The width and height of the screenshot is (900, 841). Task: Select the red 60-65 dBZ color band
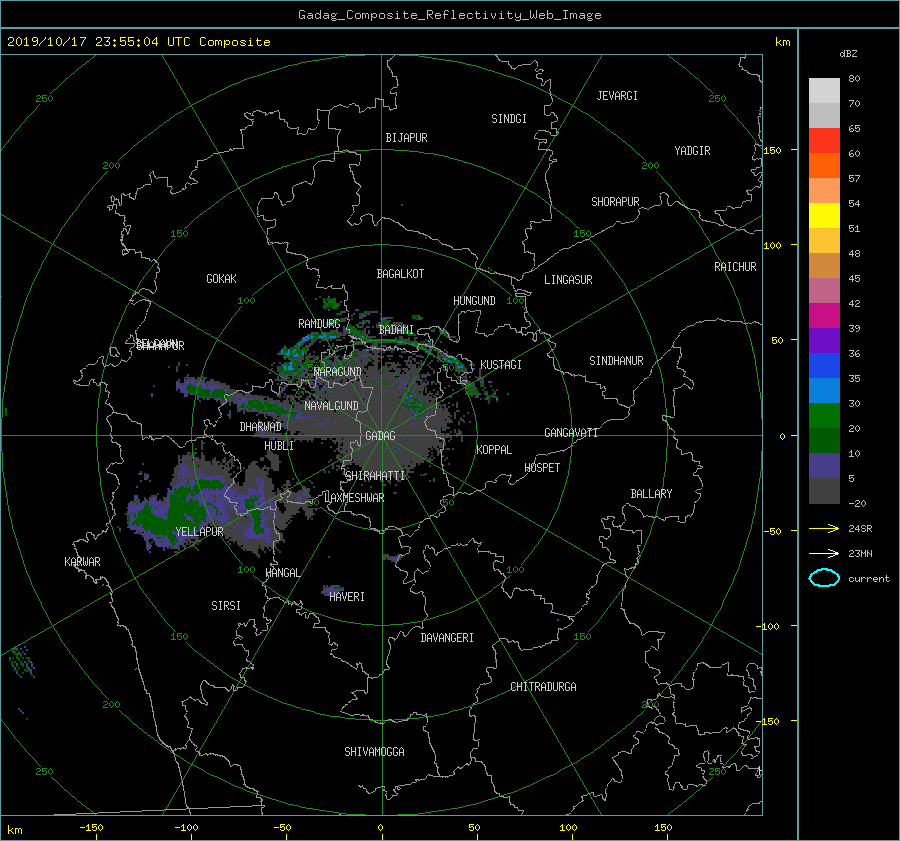tap(824, 141)
